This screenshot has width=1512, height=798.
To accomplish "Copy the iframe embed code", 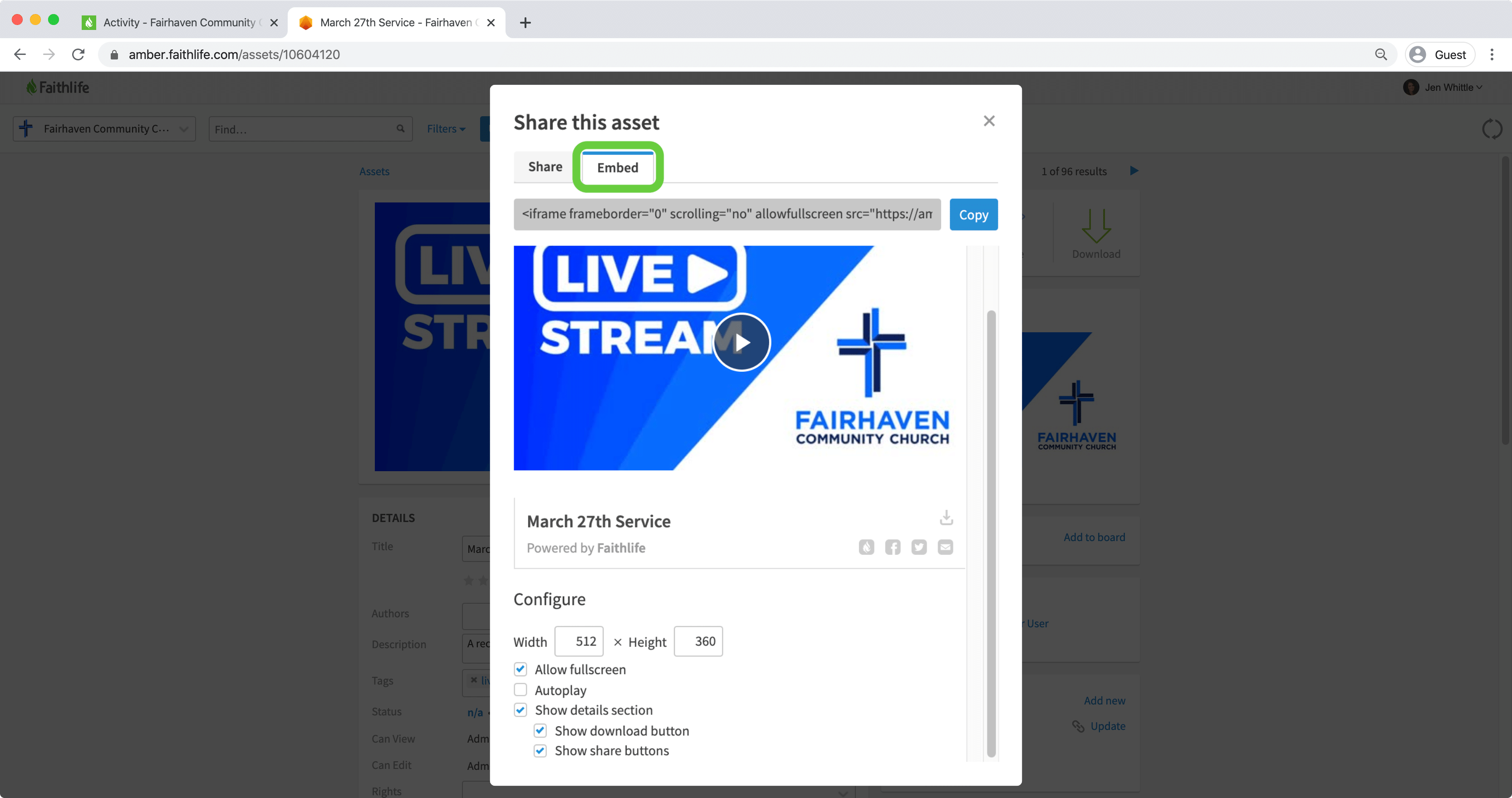I will (973, 214).
